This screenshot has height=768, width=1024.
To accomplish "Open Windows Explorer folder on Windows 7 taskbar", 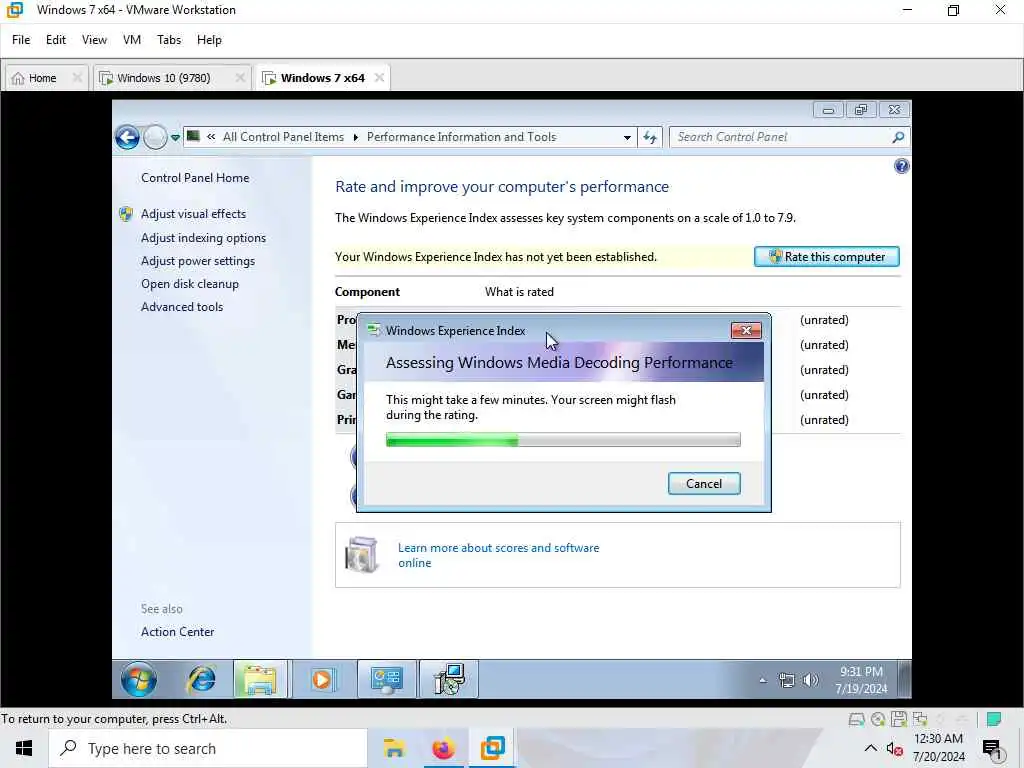I will [x=260, y=679].
